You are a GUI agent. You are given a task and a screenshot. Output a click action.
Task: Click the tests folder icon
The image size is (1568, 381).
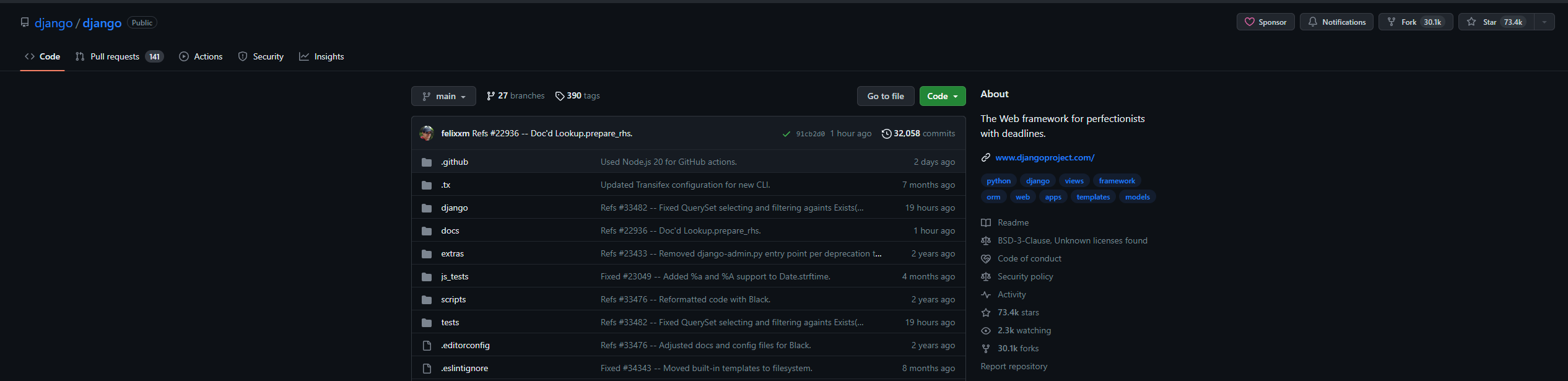point(427,323)
